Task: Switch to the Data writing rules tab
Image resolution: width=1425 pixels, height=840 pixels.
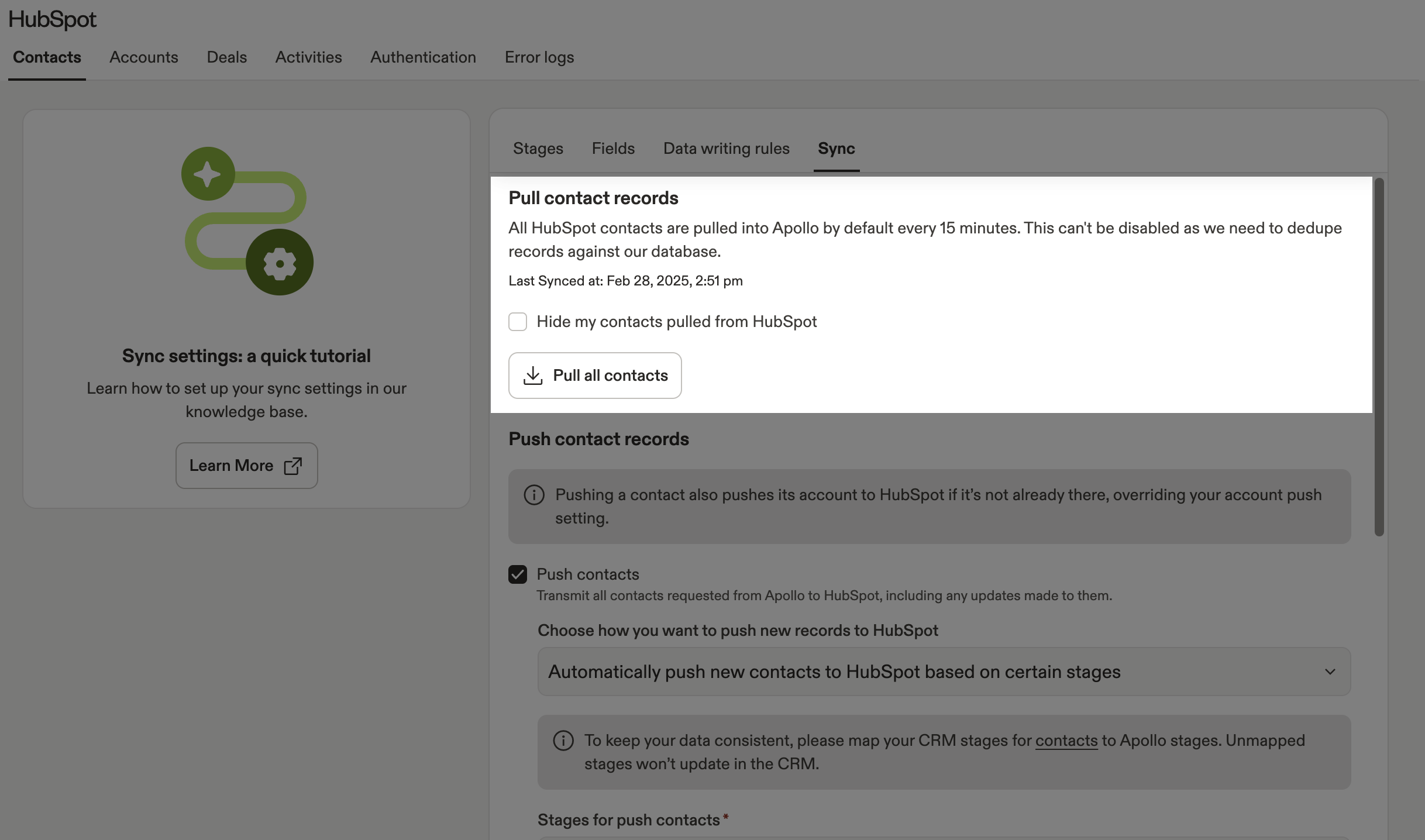Action: click(726, 149)
